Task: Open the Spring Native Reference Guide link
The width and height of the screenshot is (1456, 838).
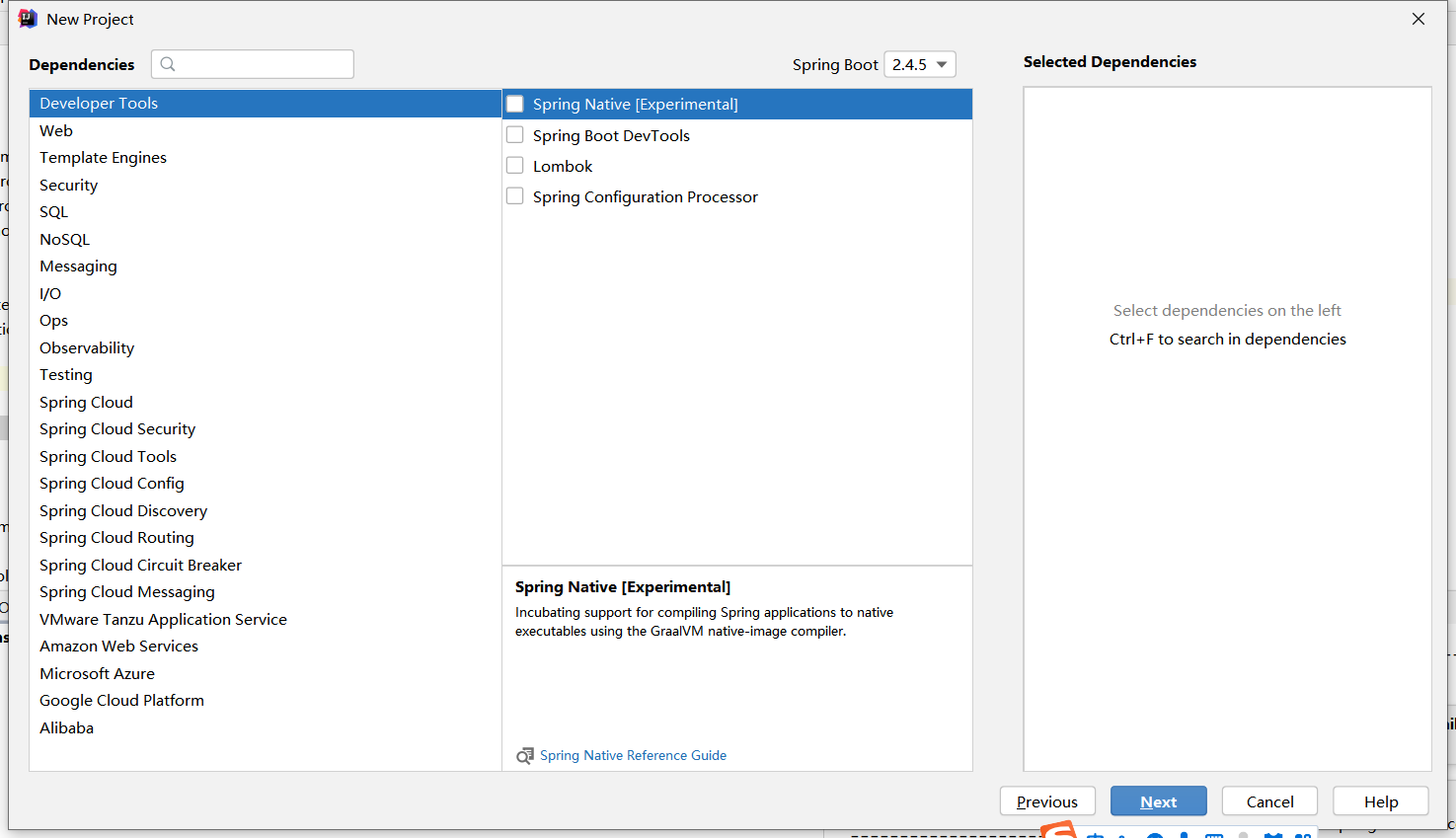Action: (x=633, y=755)
